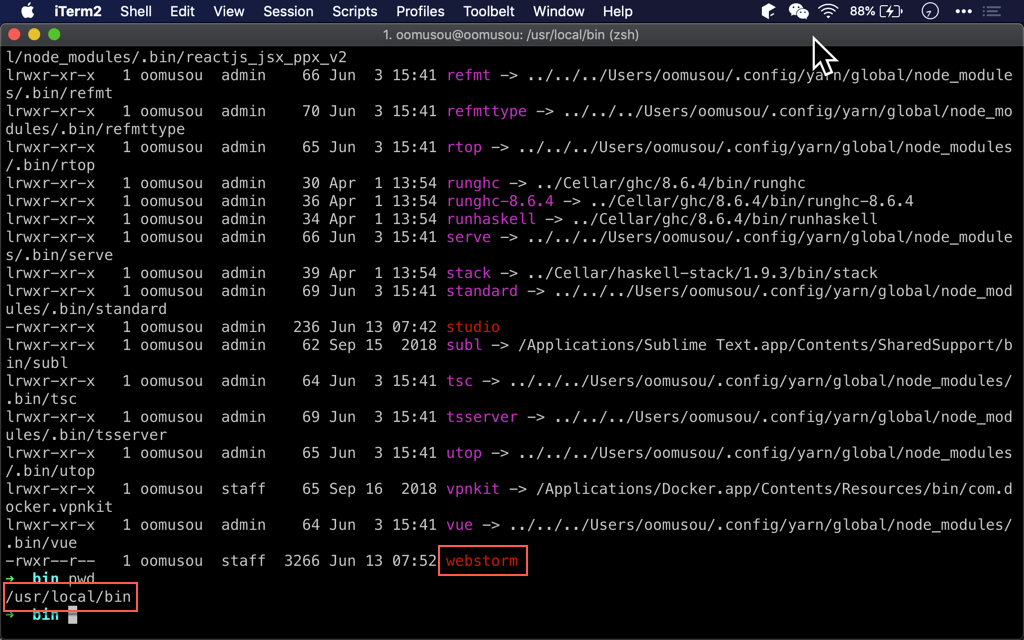Screen dimensions: 1024x640
Task: Open the Session menu
Action: point(288,11)
